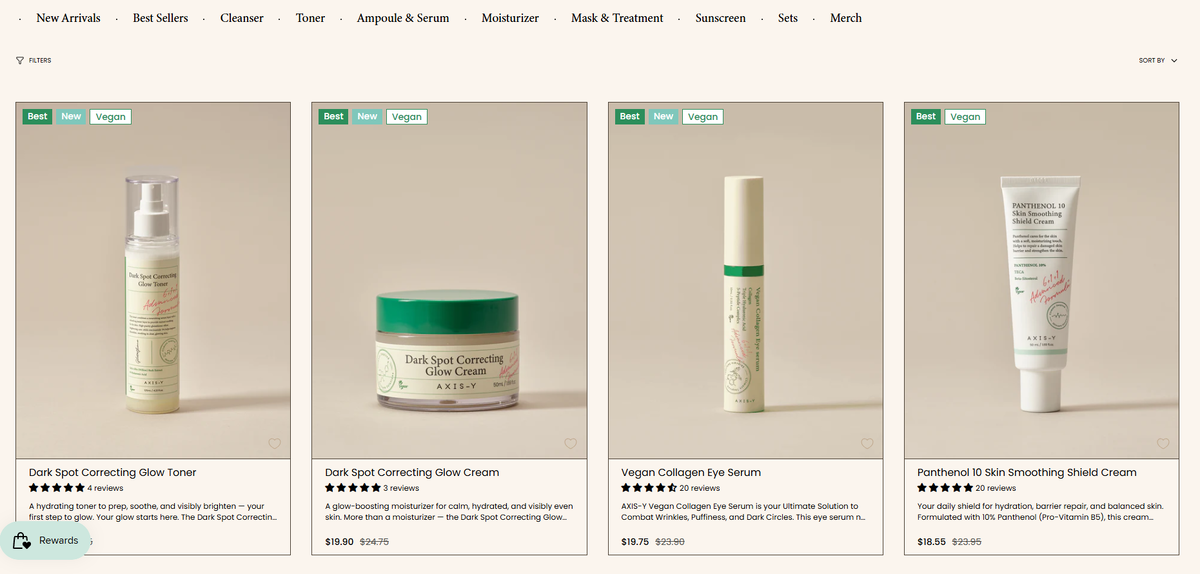This screenshot has height=574, width=1200.
Task: Go to Ampoule & Serum category
Action: tap(403, 18)
